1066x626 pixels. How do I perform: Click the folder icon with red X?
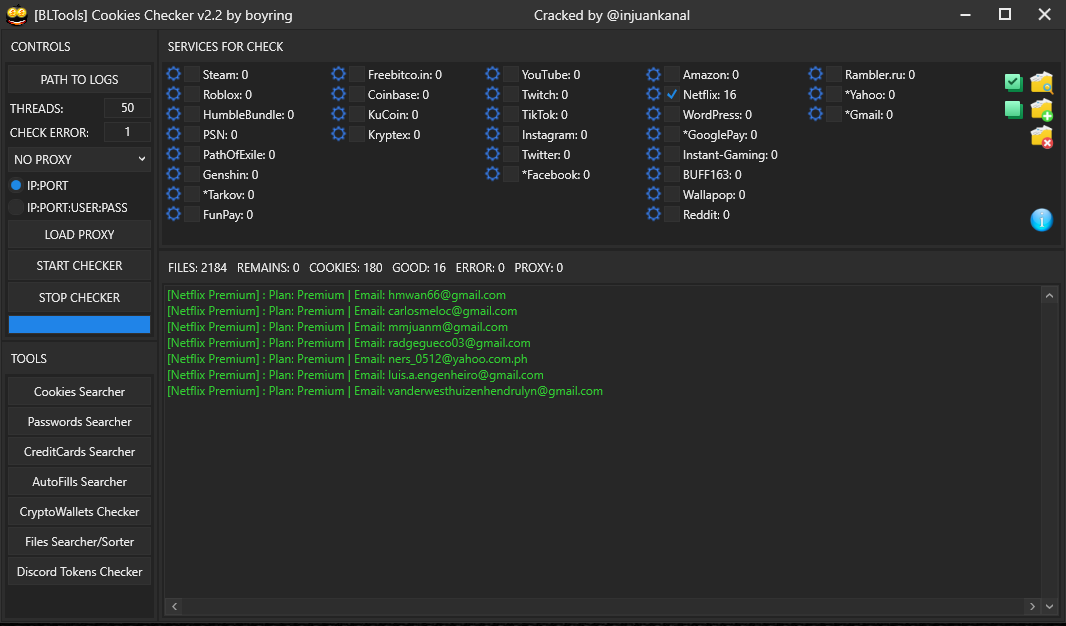point(1042,137)
